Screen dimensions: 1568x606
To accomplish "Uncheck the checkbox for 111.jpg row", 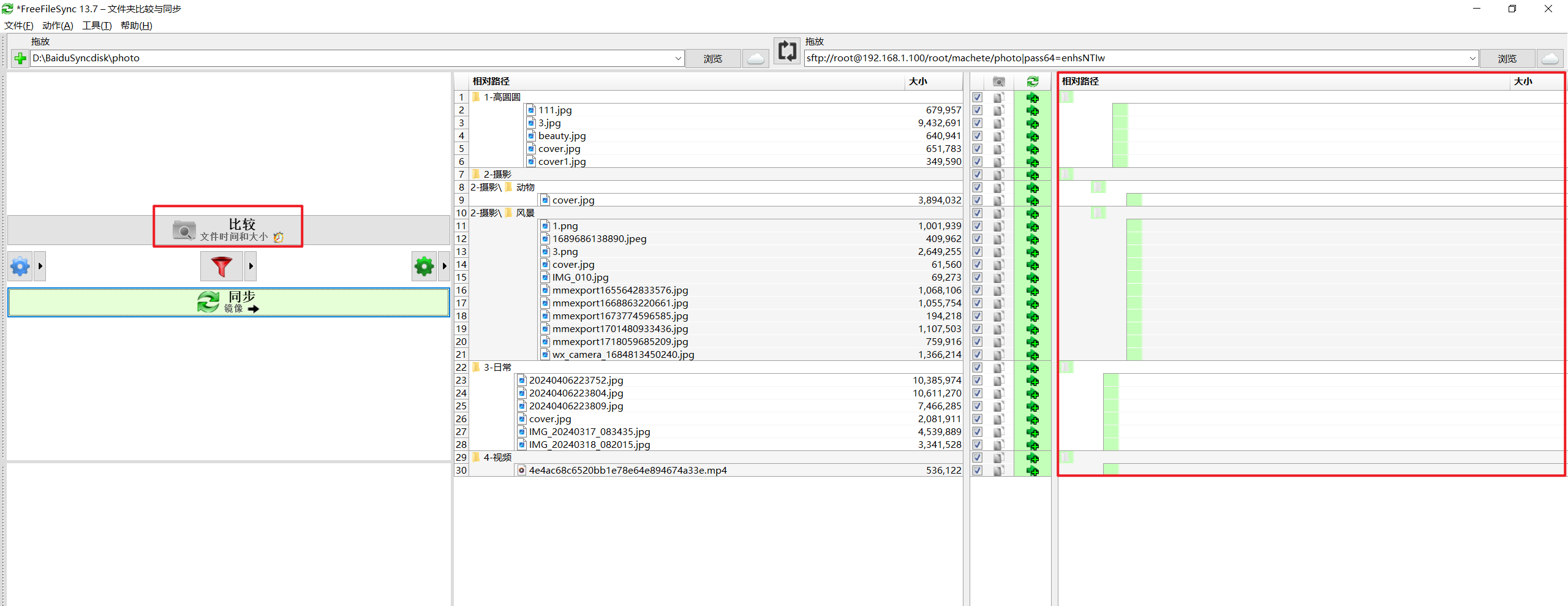I will 978,110.
